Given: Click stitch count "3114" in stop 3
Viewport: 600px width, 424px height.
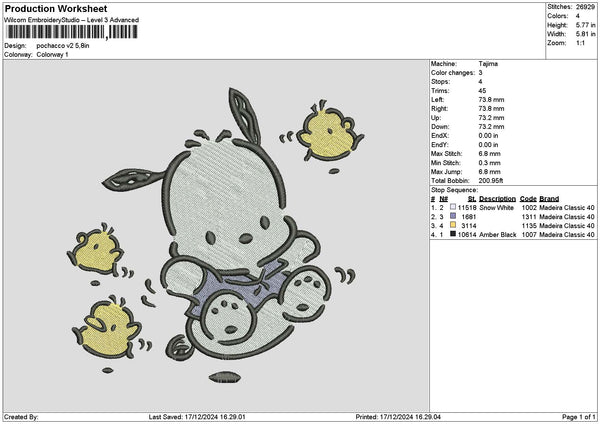Looking at the screenshot, I should pos(469,226).
